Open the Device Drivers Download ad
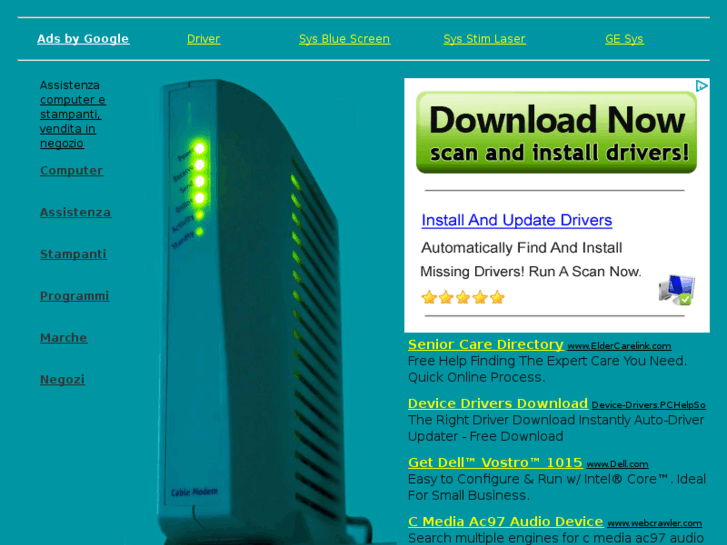The height and width of the screenshot is (545, 727). (497, 404)
